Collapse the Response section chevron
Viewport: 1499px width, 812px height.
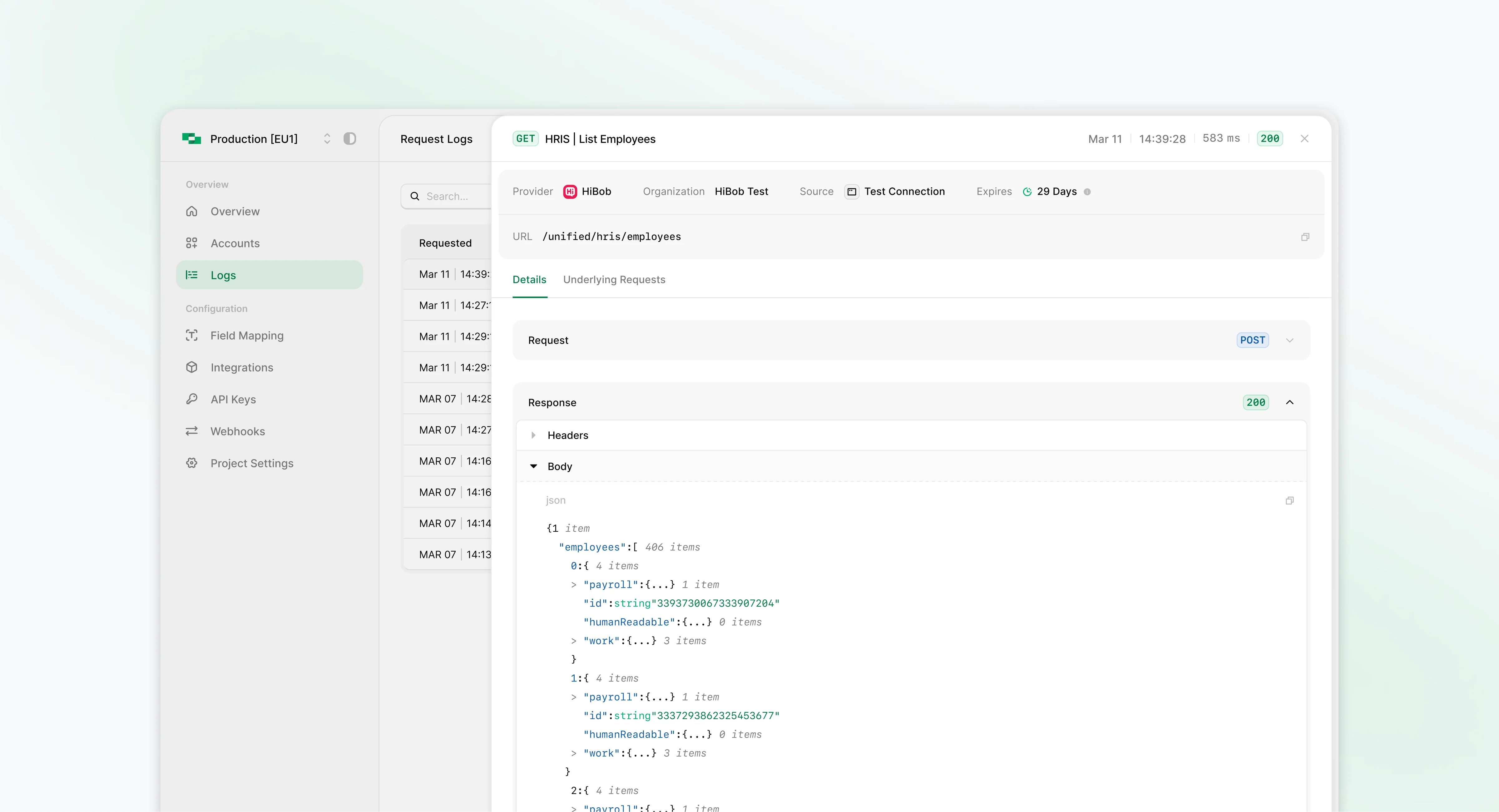pos(1289,402)
